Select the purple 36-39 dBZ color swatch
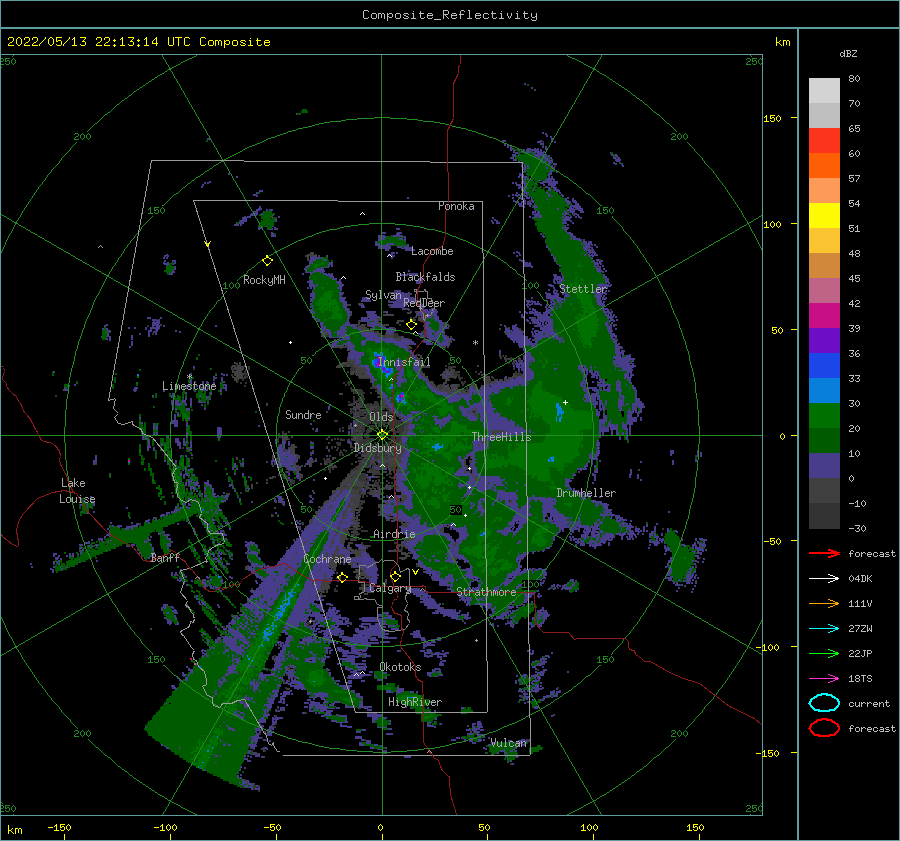 click(824, 340)
